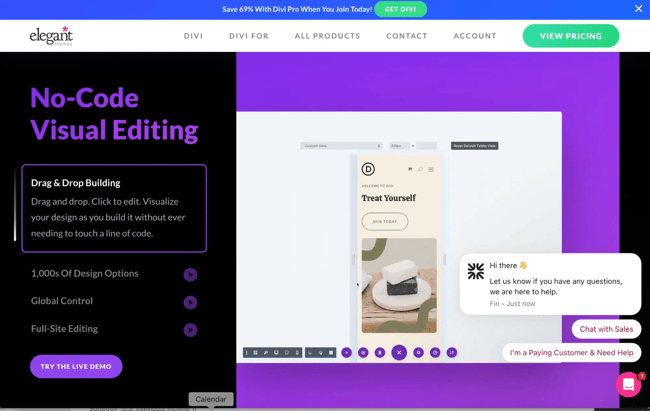
Task: Open the hamburger menu in the mobile preview
Action: point(431,169)
